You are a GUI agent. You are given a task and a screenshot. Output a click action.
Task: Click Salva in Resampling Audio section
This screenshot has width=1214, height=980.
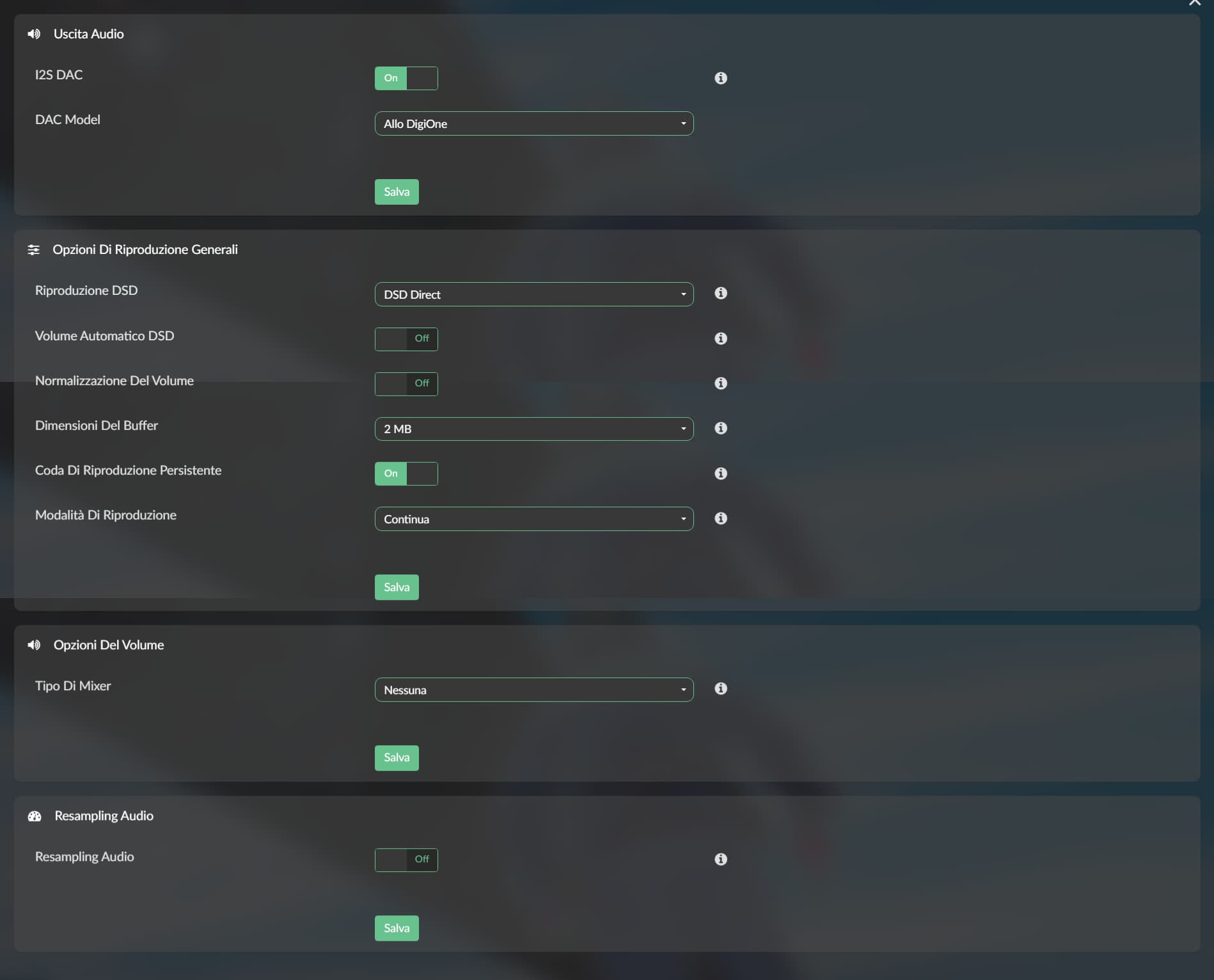(x=397, y=928)
